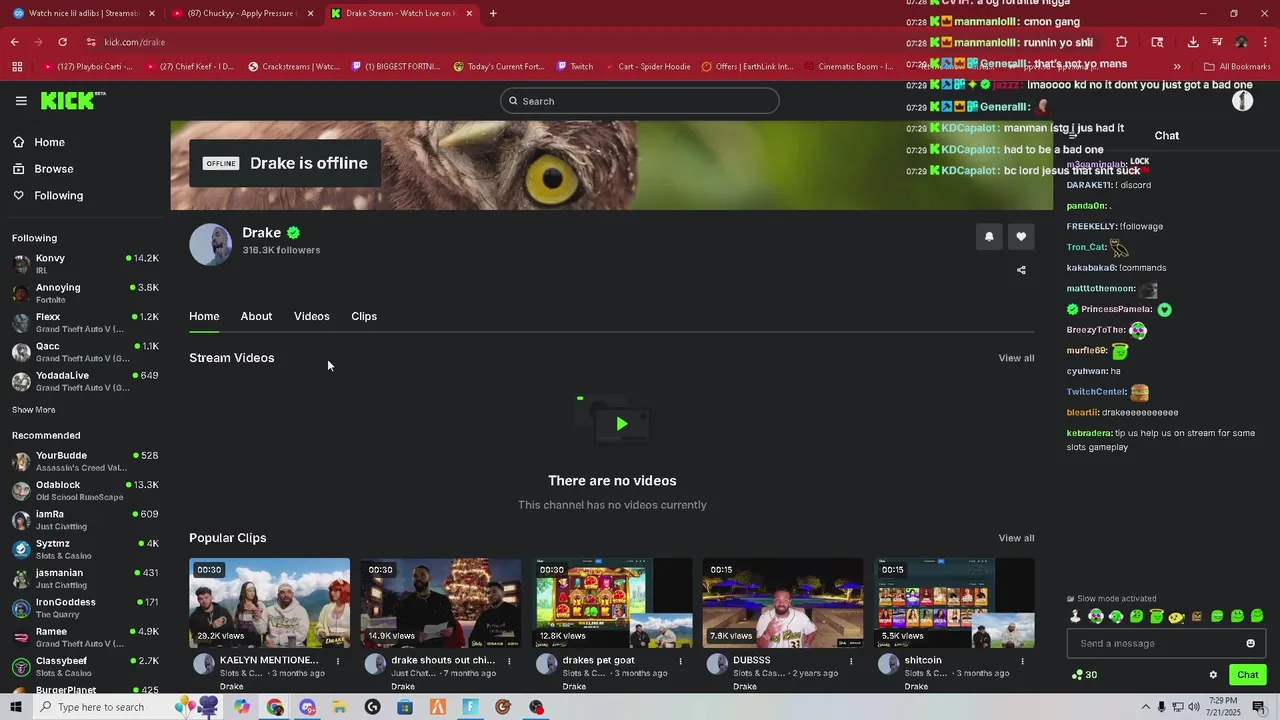
Task: Open Konvy's channel in Following list
Action: tap(85, 264)
